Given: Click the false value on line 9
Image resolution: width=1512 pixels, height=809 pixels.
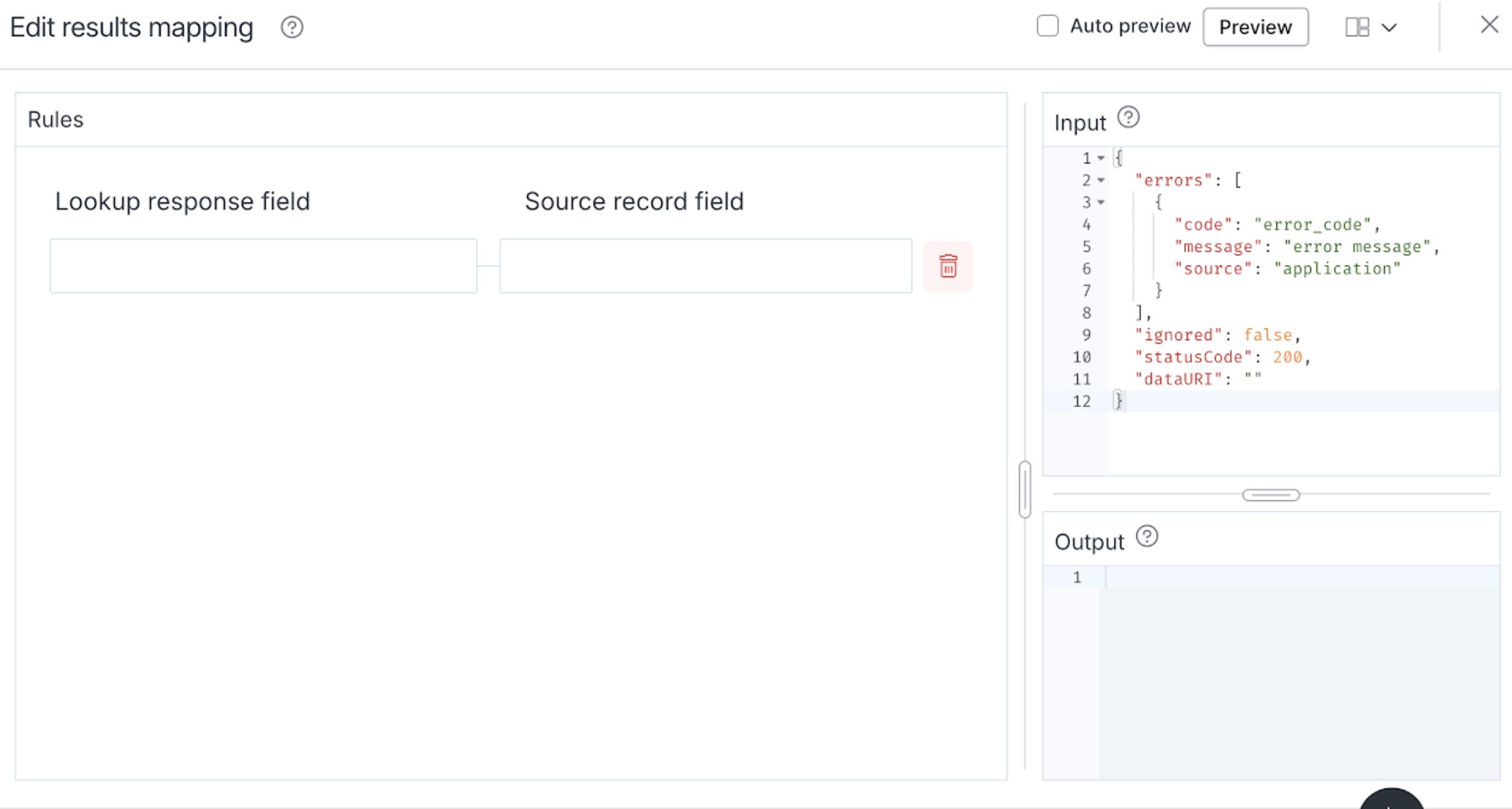Looking at the screenshot, I should click(x=1267, y=335).
